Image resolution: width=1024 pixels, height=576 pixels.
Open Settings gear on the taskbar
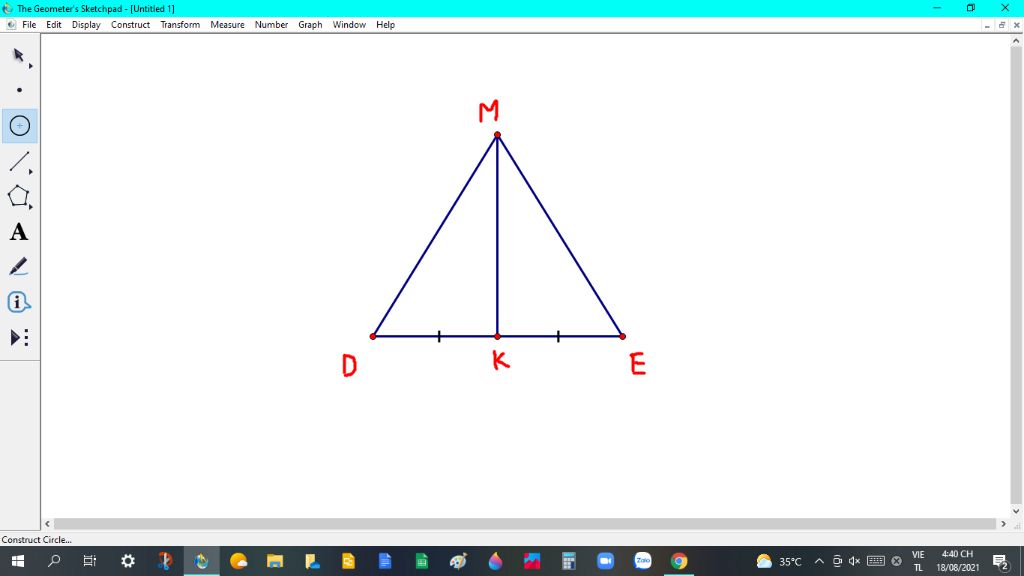pyautogui.click(x=128, y=561)
